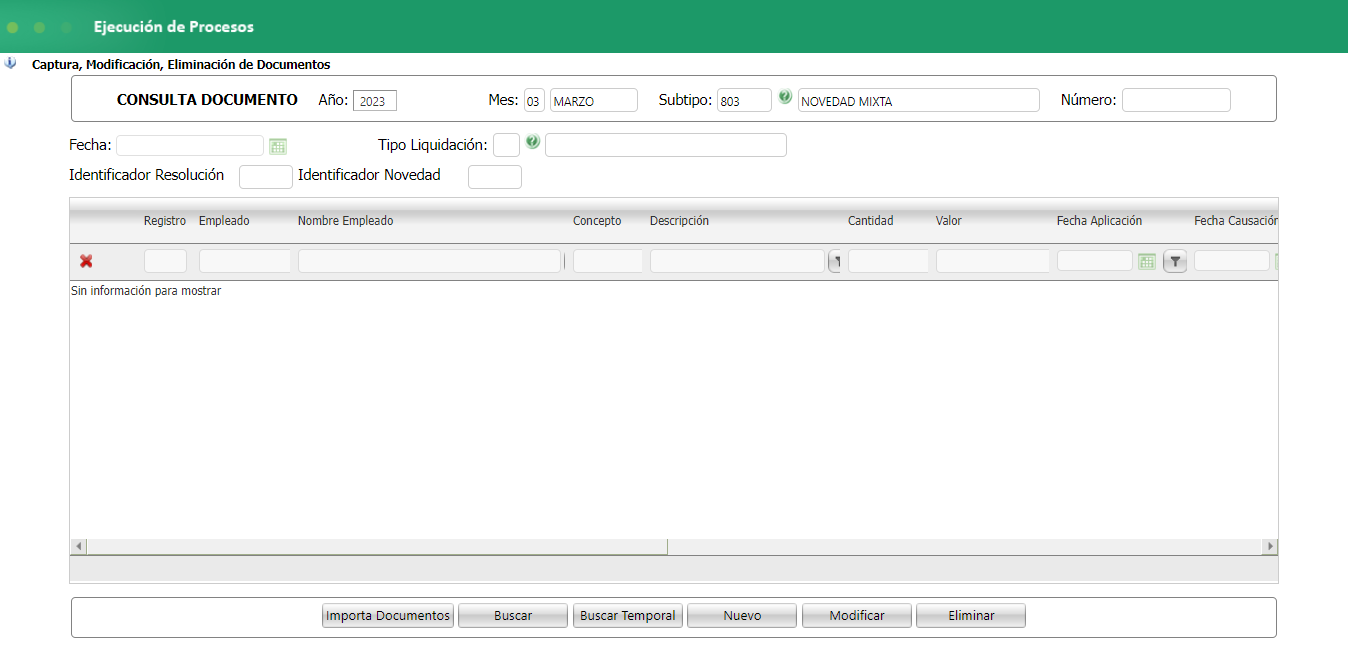Image resolution: width=1348 pixels, height=657 pixels.
Task: Sort by the Fecha Aplicación column header
Action: point(1099,221)
